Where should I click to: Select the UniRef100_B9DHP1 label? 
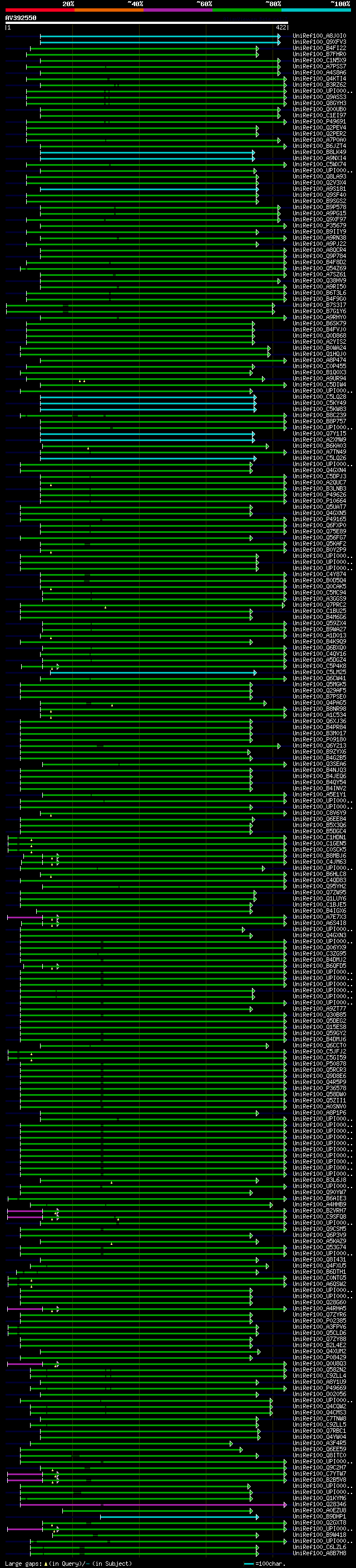319,1516
